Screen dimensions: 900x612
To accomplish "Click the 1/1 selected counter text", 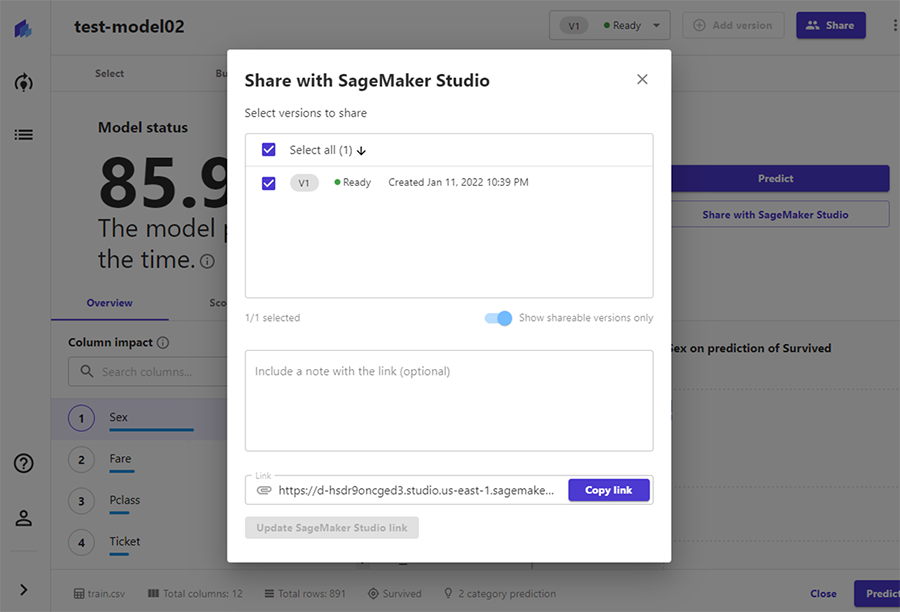I will [272, 318].
